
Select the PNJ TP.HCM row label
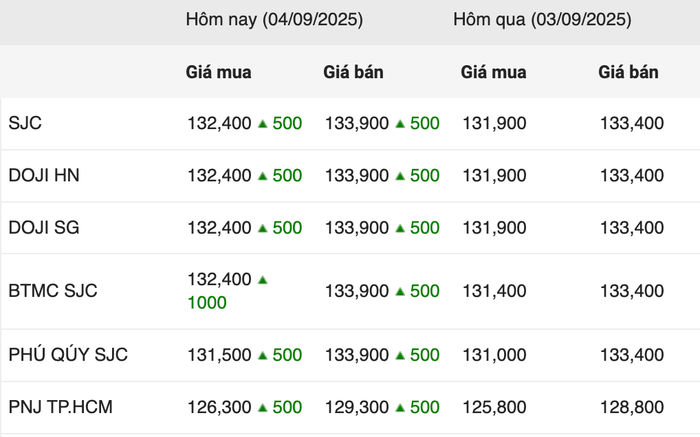pyautogui.click(x=60, y=407)
